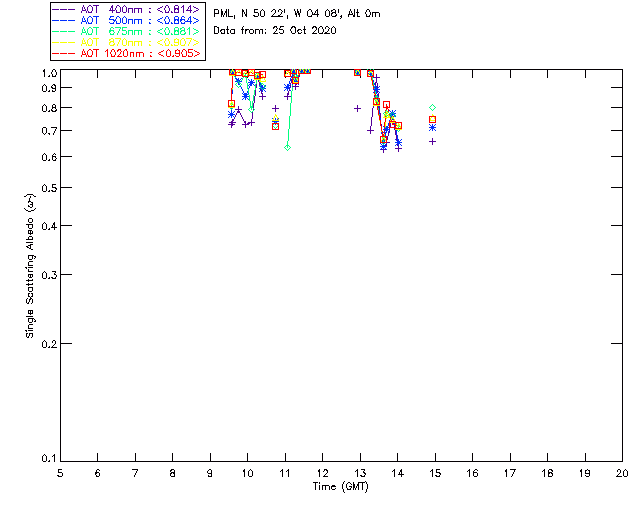This screenshot has height=512, width=640.
Task: Click the gray diamond outlier near 11 GMT
Action: click(x=287, y=147)
